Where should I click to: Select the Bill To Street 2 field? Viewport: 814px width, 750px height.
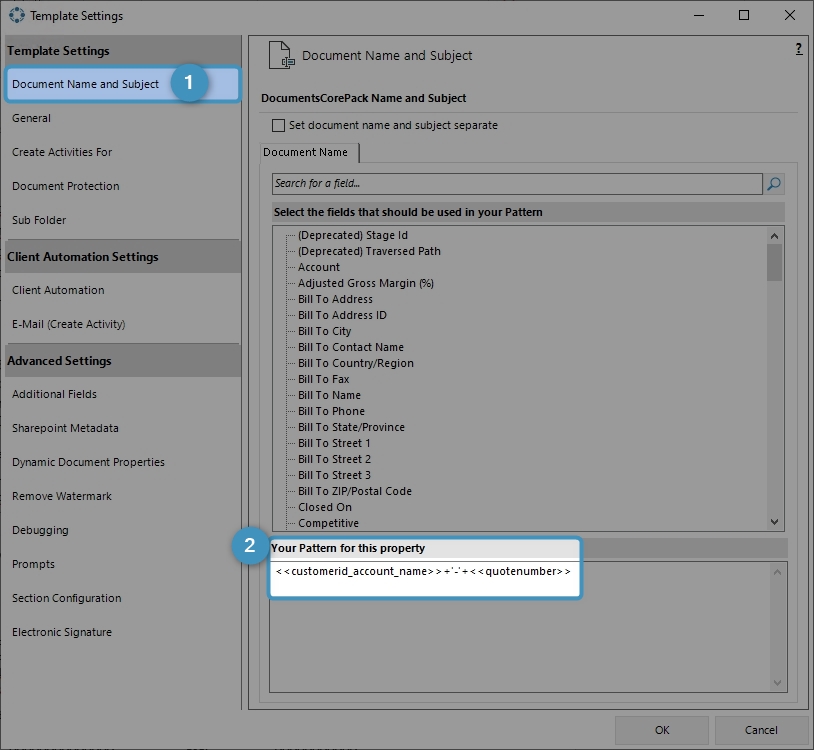pyautogui.click(x=334, y=459)
